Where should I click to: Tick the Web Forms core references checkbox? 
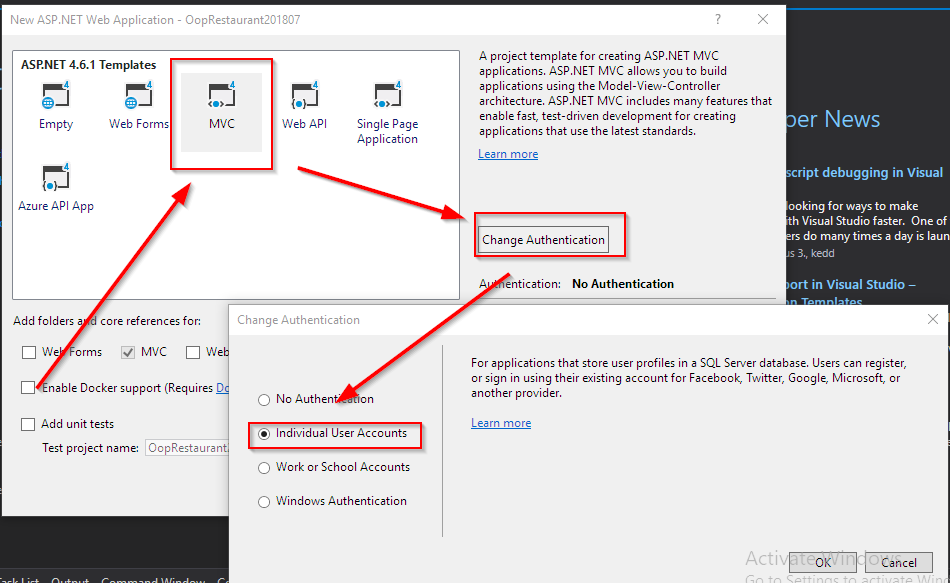click(28, 352)
